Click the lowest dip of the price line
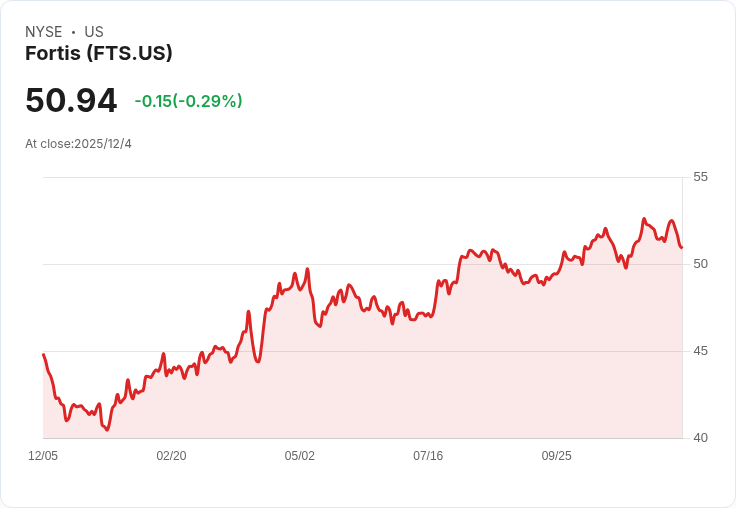The width and height of the screenshot is (736, 508). pos(107,429)
